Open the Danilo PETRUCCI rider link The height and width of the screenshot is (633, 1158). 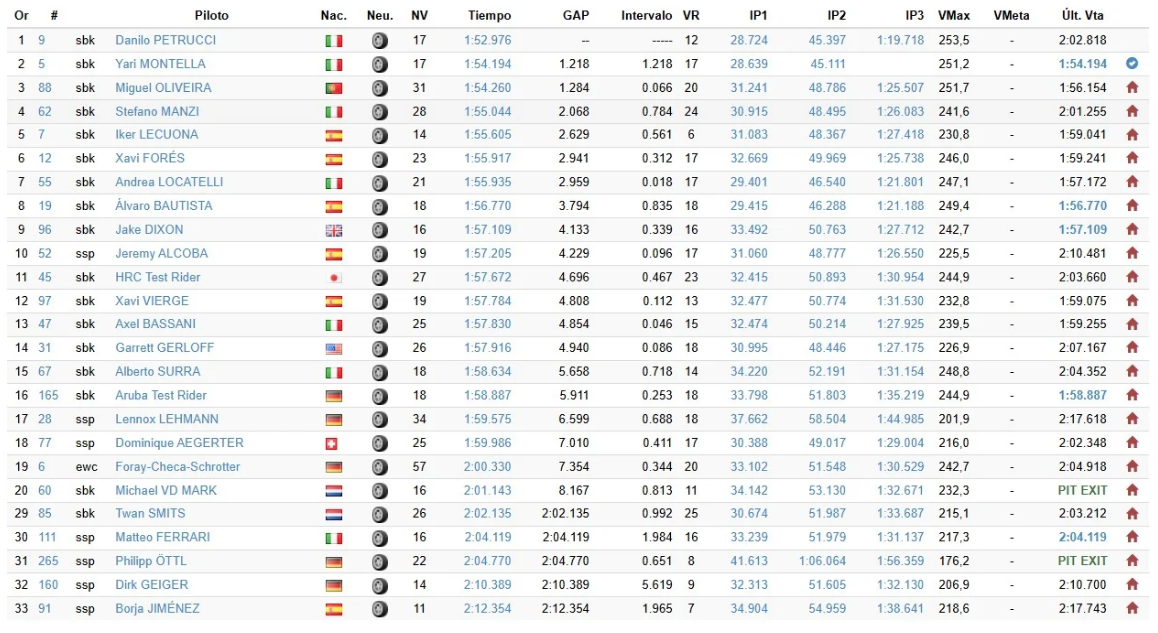[165, 40]
